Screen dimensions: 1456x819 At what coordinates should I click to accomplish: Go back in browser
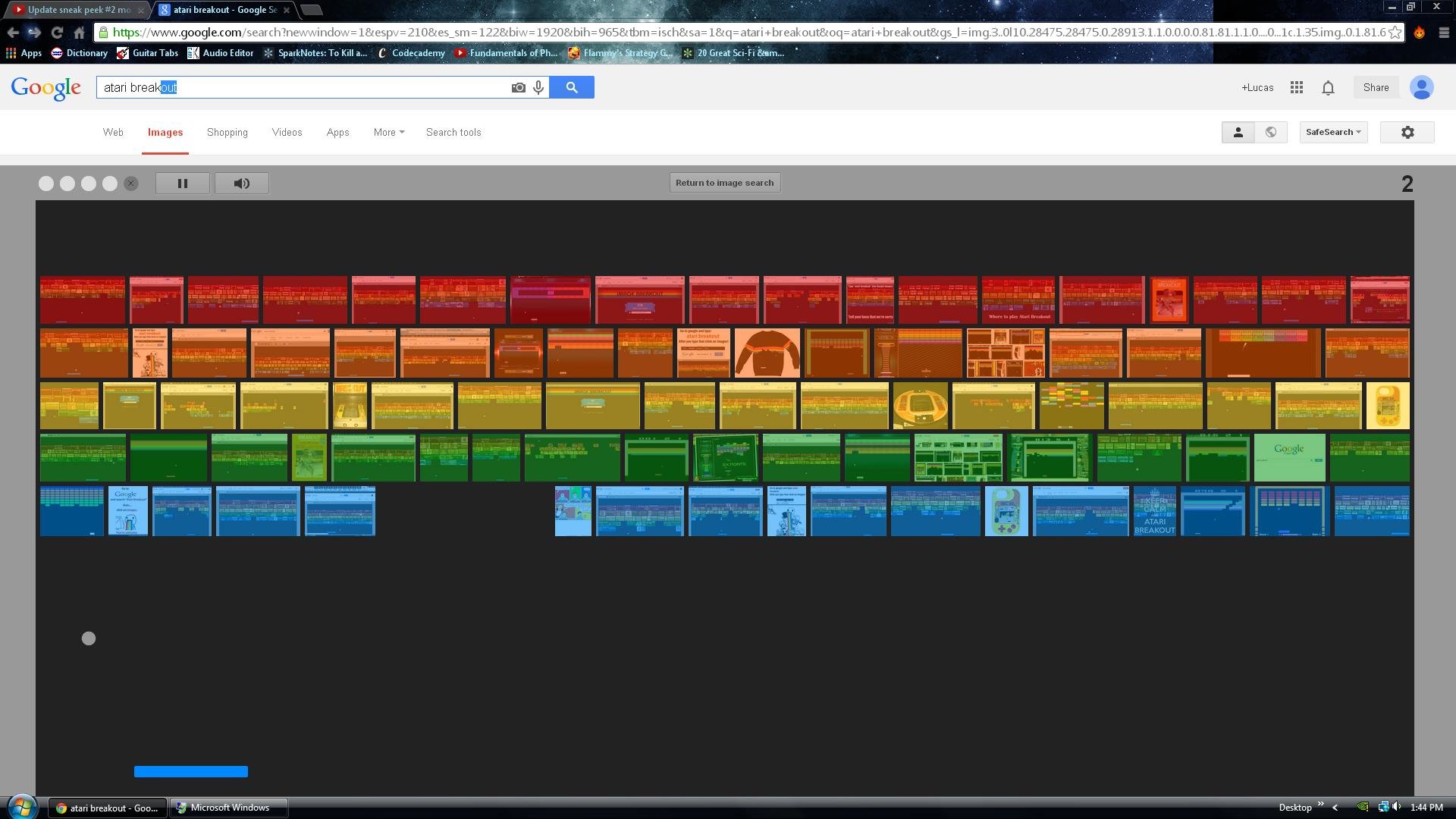tap(13, 32)
